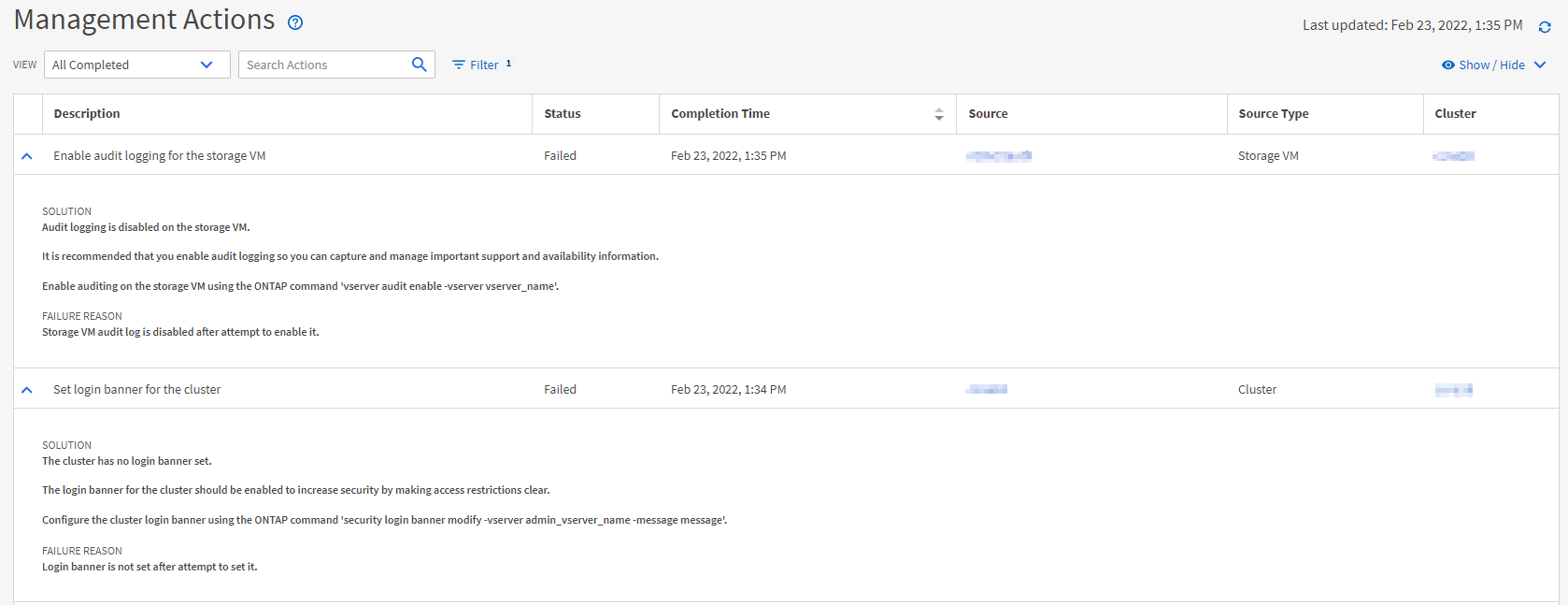Click the refresh icon beside last updated

tap(1545, 27)
